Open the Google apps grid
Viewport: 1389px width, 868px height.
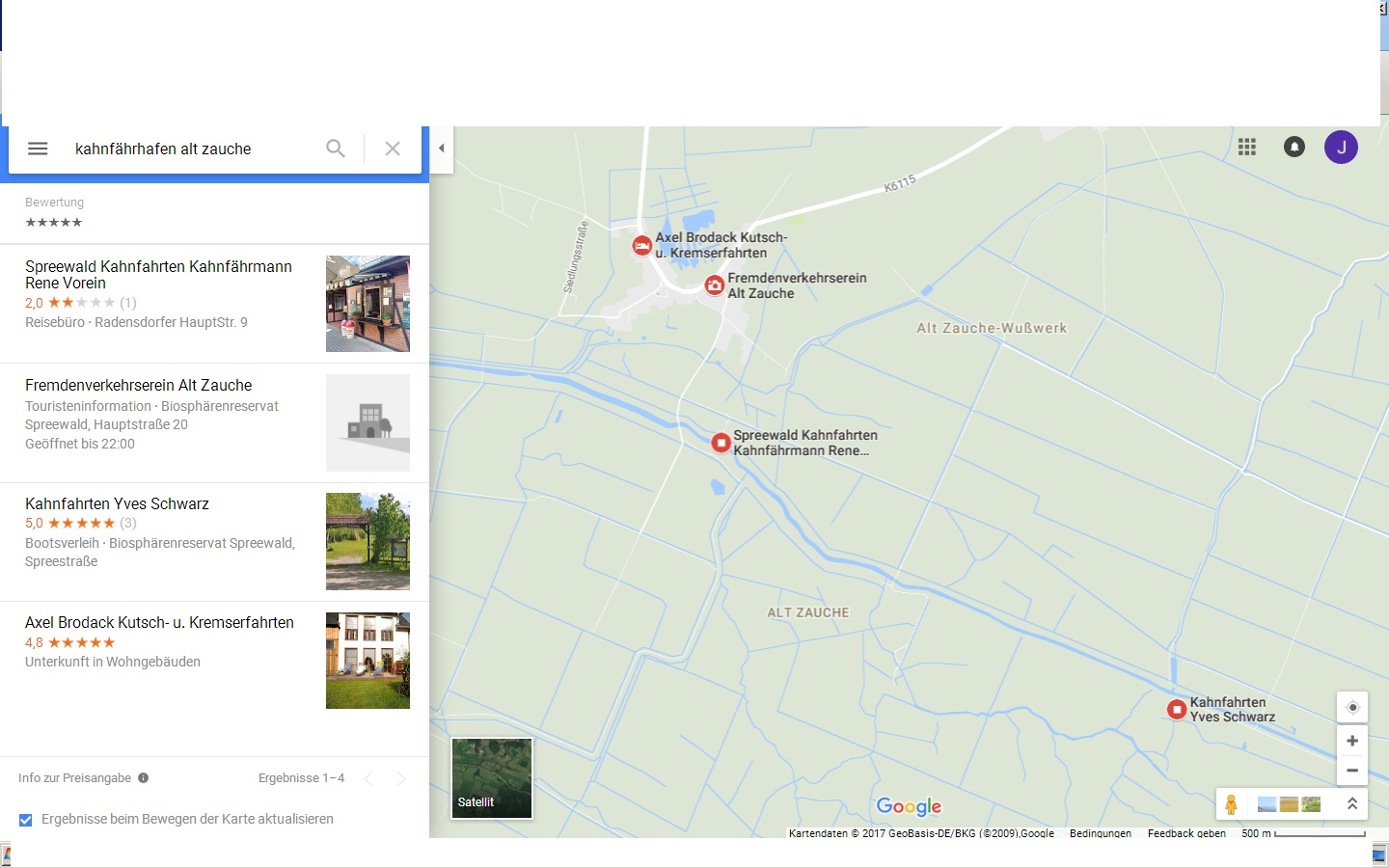pos(1247,147)
